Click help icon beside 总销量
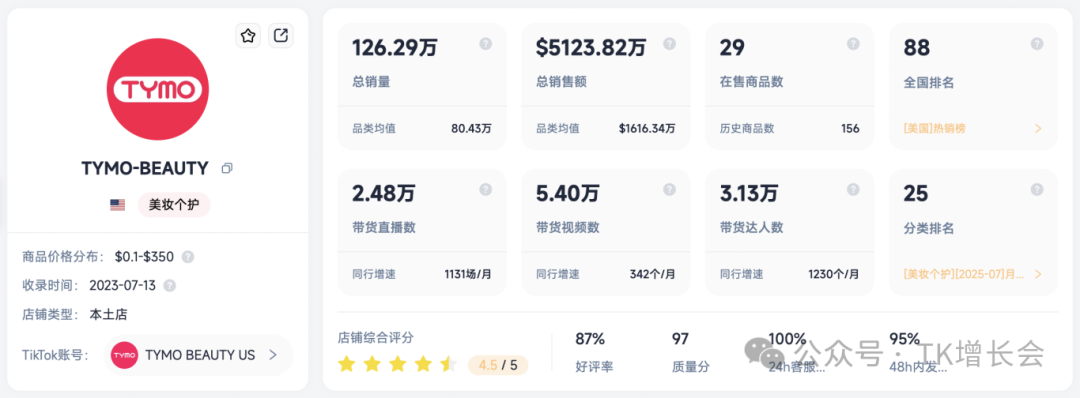Viewport: 1080px width, 398px height. (x=486, y=43)
